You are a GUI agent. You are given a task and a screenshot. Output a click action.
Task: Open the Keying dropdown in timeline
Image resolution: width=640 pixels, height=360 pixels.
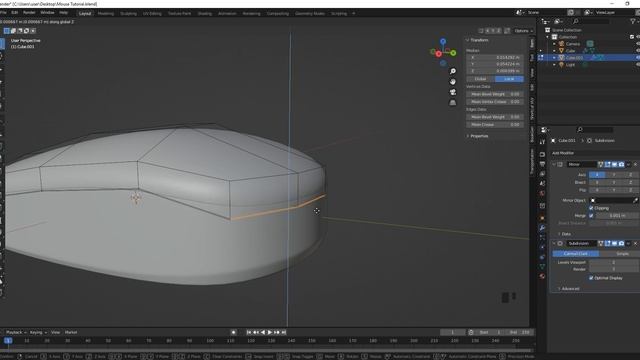pyautogui.click(x=38, y=333)
